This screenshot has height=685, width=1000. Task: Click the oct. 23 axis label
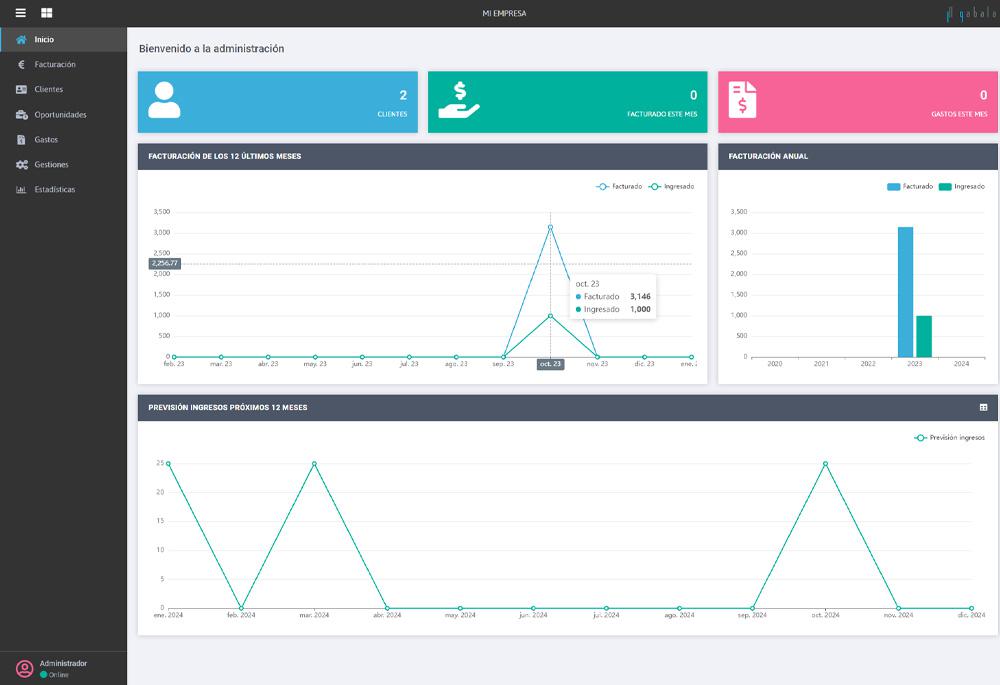[550, 364]
